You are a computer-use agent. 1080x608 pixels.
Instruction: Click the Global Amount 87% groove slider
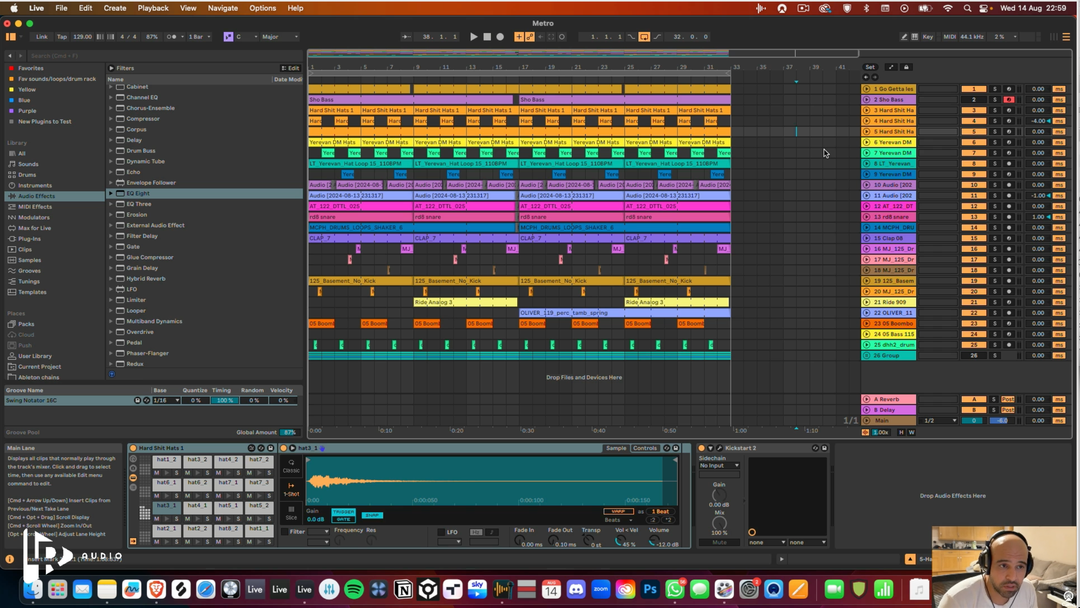(x=288, y=432)
